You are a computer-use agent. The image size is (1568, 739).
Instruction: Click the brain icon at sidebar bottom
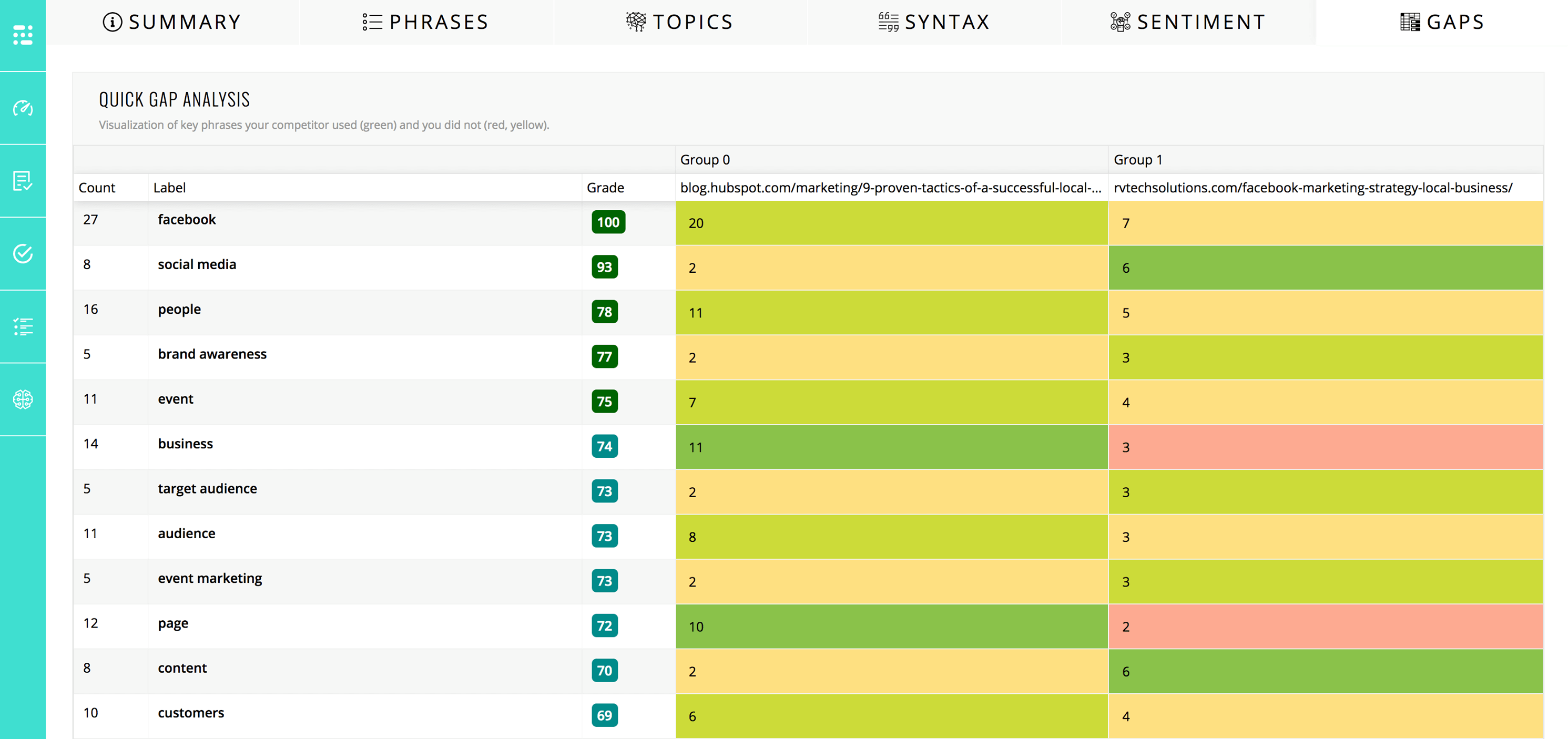pos(23,399)
